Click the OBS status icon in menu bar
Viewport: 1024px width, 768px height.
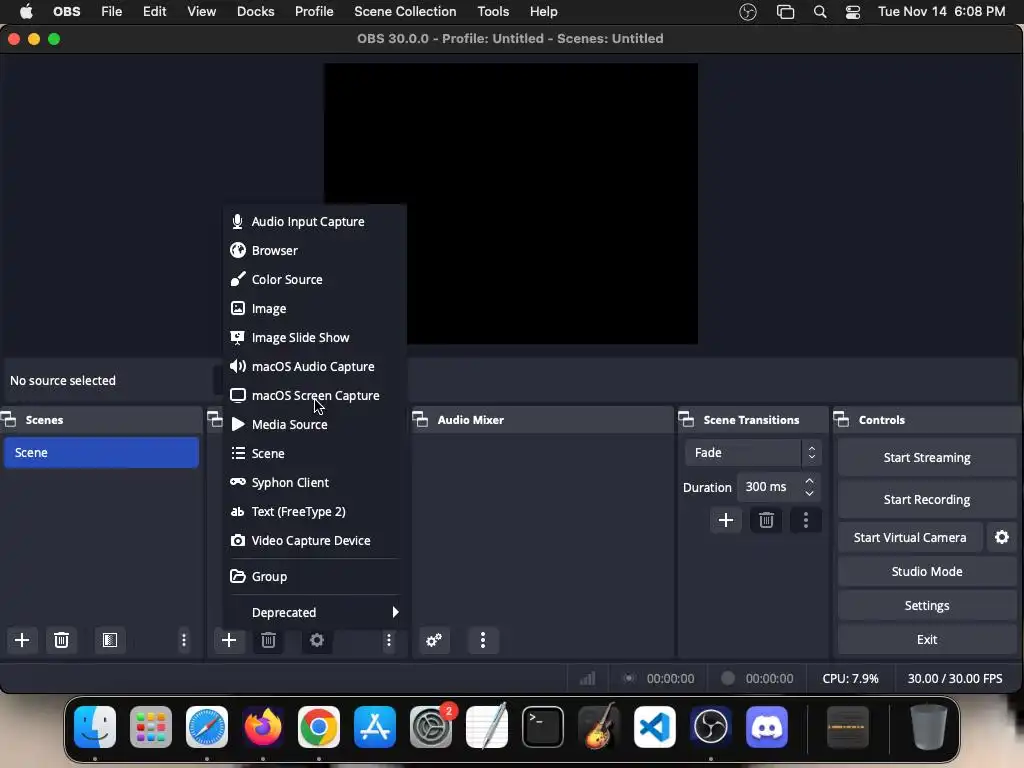[748, 12]
